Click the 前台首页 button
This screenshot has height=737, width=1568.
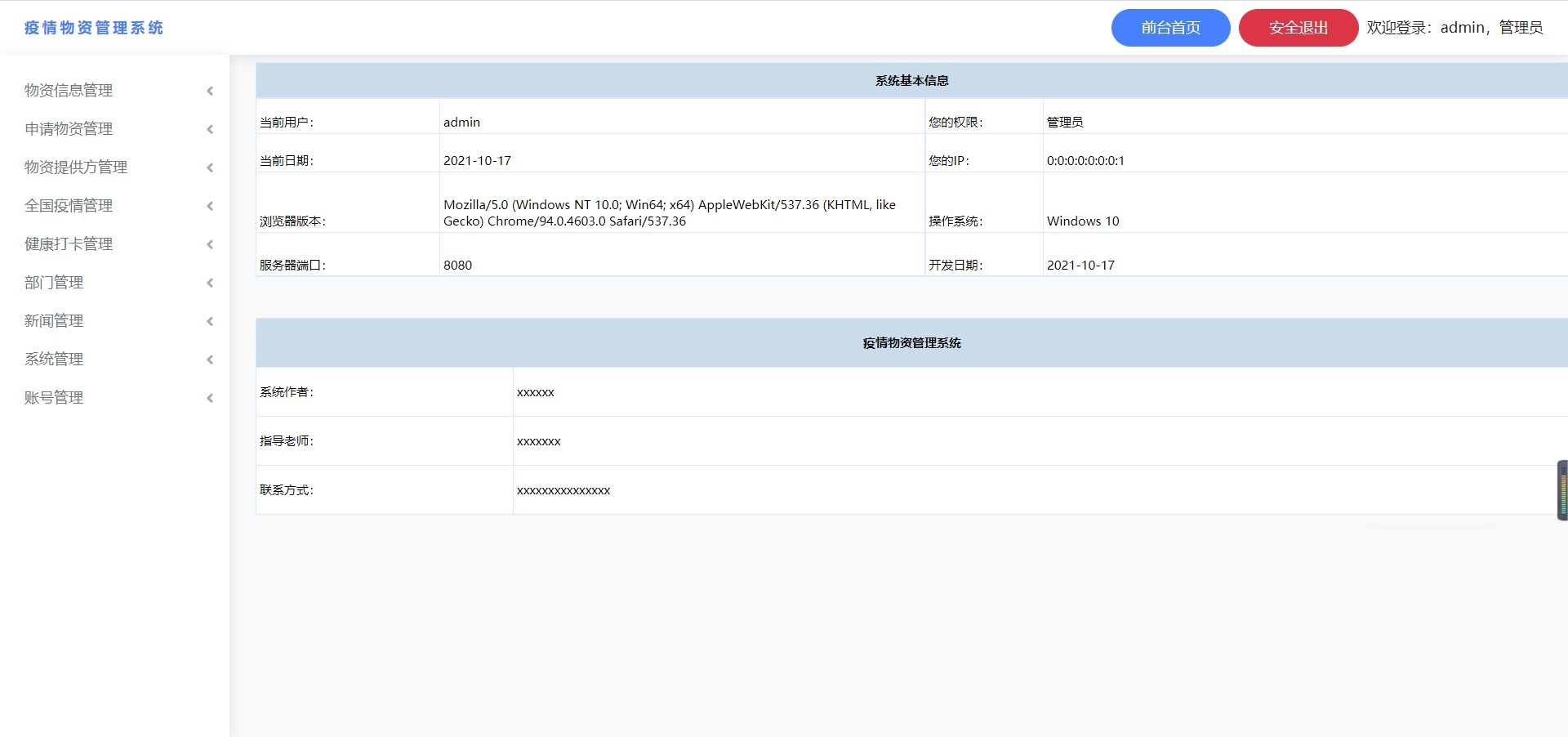(1170, 28)
